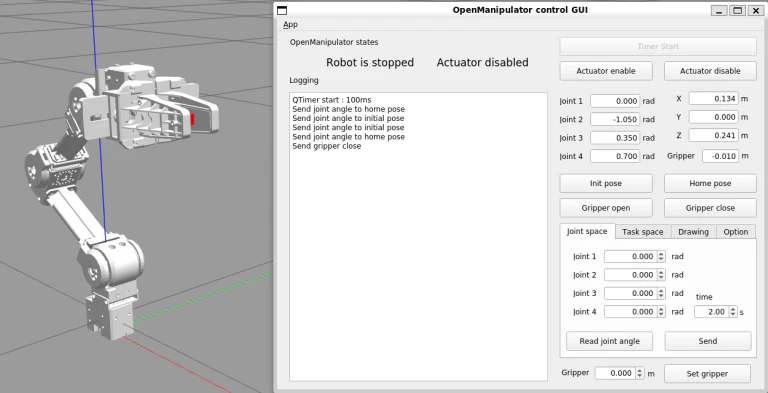This screenshot has width=768, height=393.
Task: Click the Actuator disable button
Action: pyautogui.click(x=710, y=71)
